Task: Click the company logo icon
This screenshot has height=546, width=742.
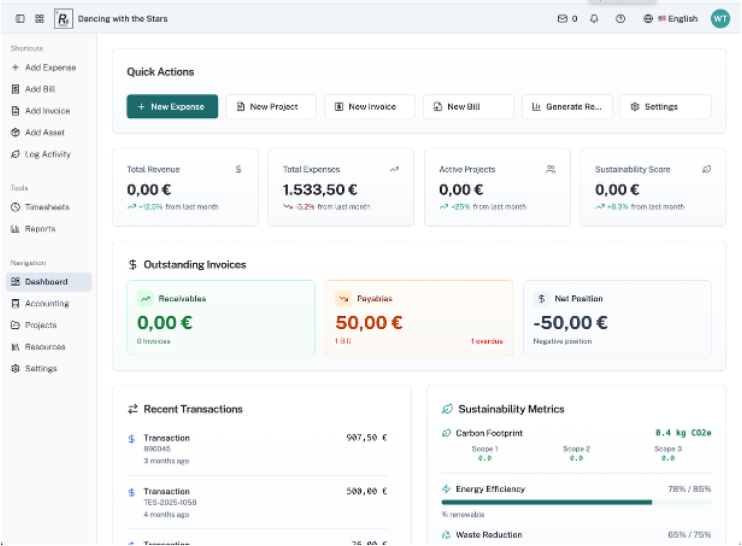Action: [x=64, y=18]
